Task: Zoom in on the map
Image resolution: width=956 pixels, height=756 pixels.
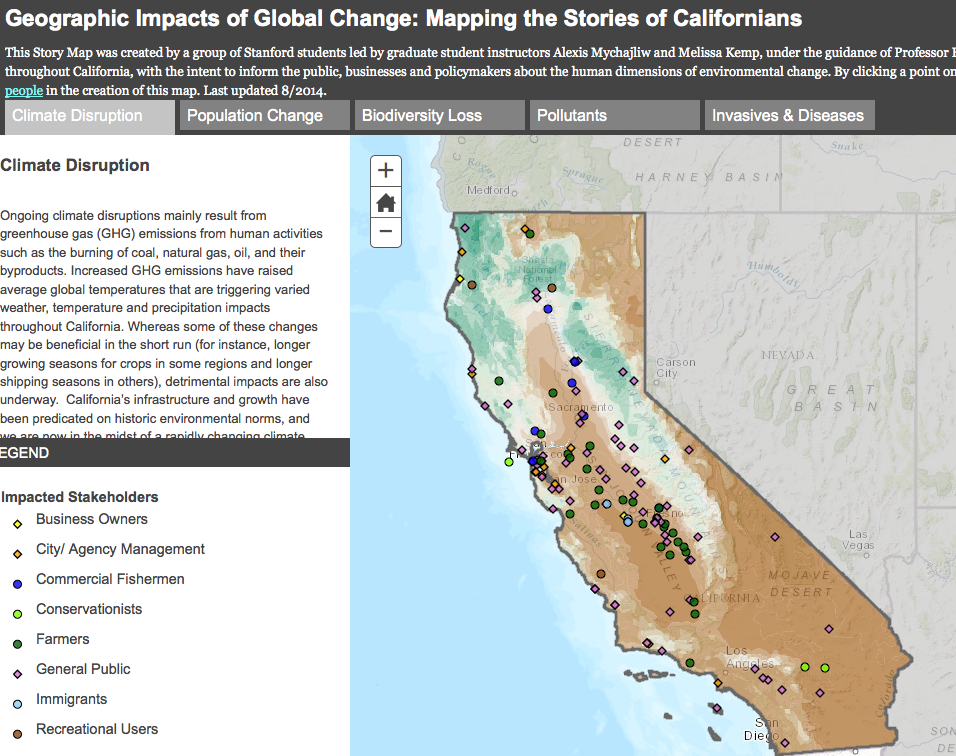Action: click(x=385, y=170)
